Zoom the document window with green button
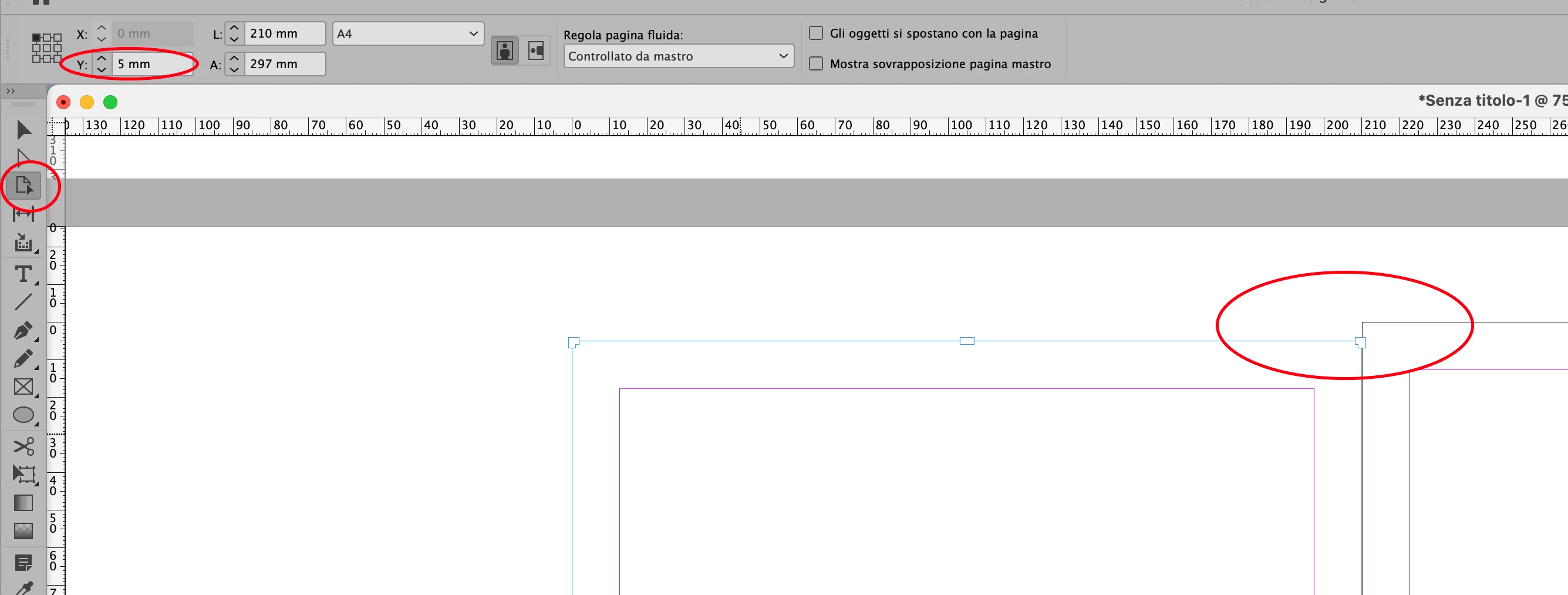This screenshot has width=1568, height=595. pos(110,102)
